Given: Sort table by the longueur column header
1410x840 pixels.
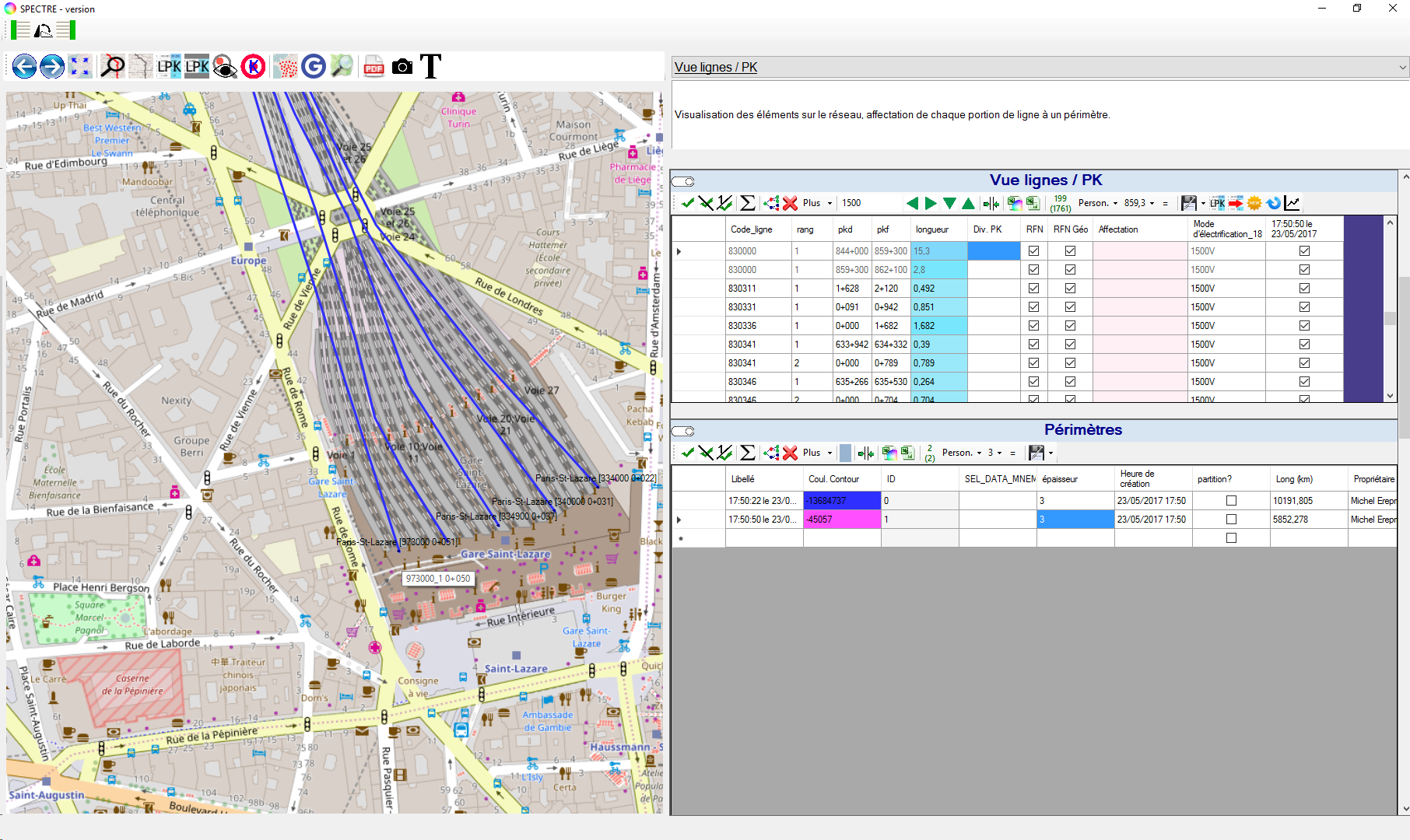Looking at the screenshot, I should (x=932, y=229).
